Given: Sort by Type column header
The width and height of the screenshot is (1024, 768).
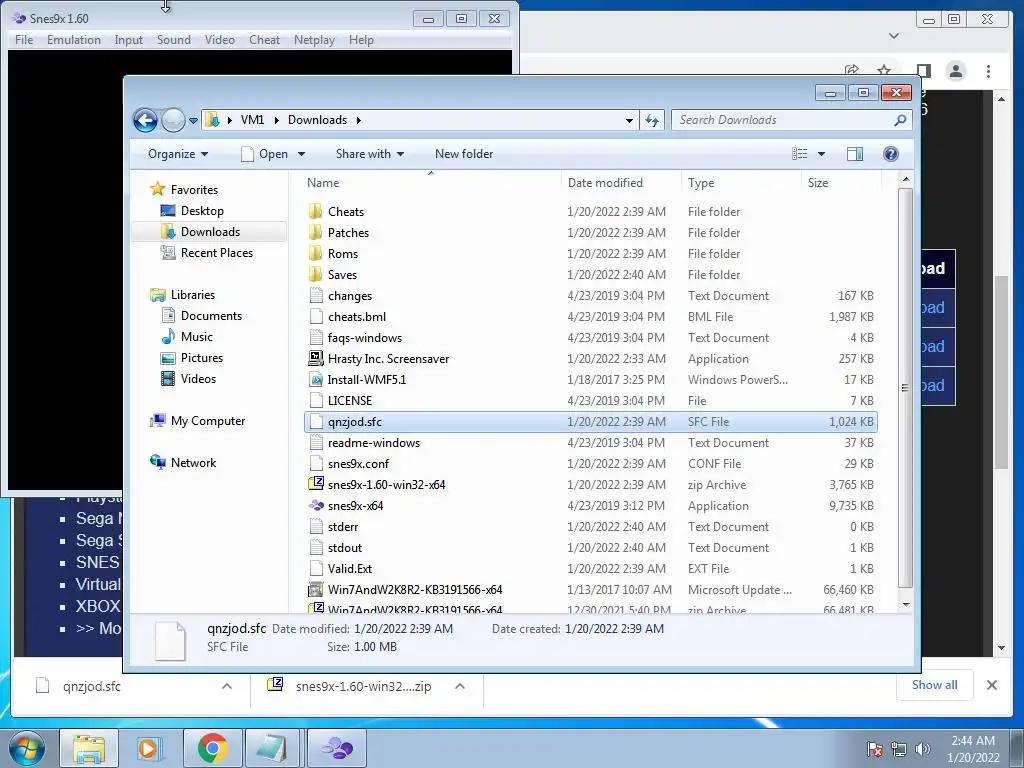Looking at the screenshot, I should pyautogui.click(x=741, y=183).
